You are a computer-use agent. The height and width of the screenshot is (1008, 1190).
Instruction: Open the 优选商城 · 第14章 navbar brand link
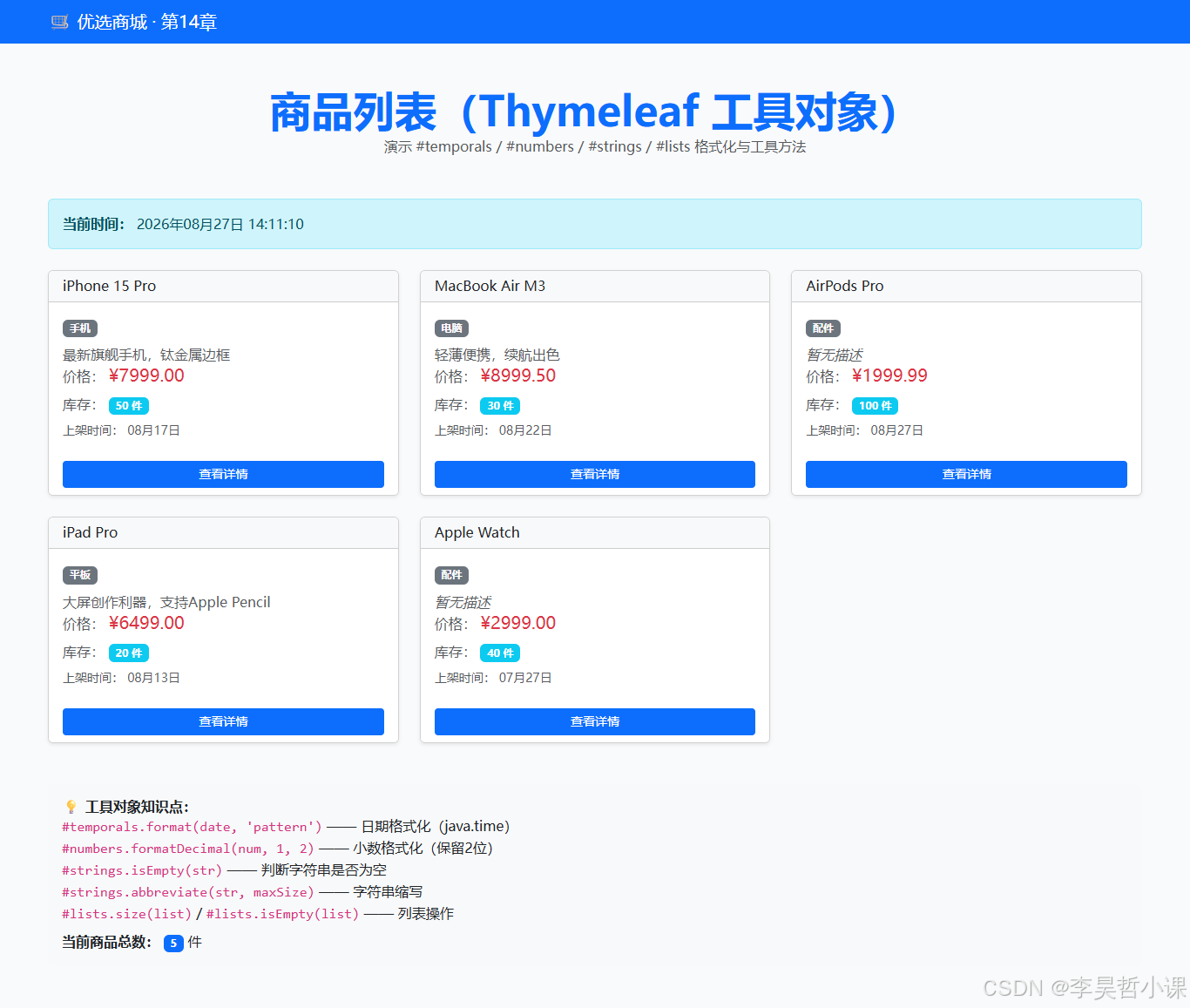(134, 22)
